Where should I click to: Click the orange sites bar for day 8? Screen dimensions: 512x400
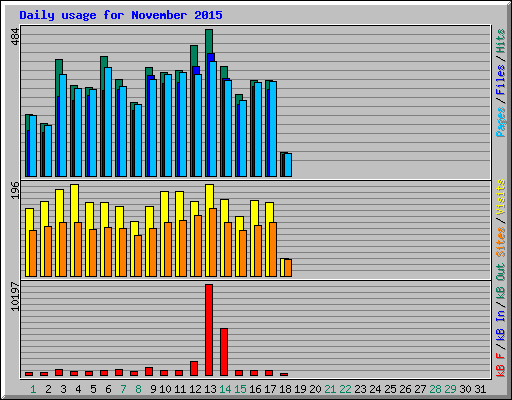[x=138, y=256]
